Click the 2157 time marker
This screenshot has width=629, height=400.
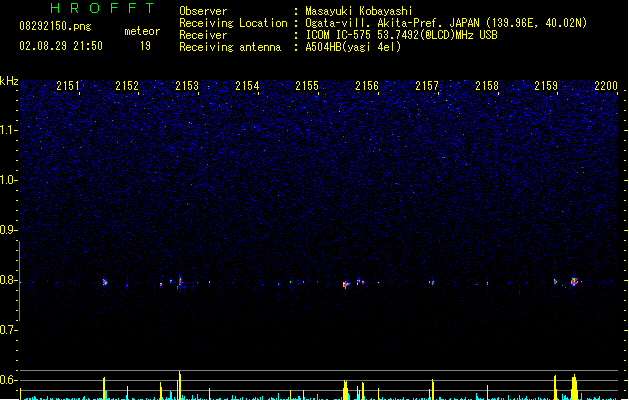(x=427, y=86)
